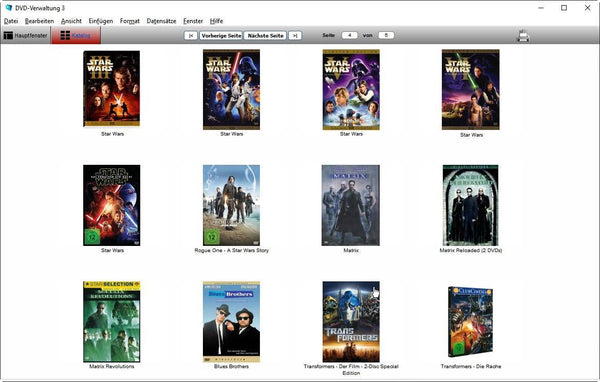Jump to last page arrow button
Screen dimensions: 600x382
(295, 36)
